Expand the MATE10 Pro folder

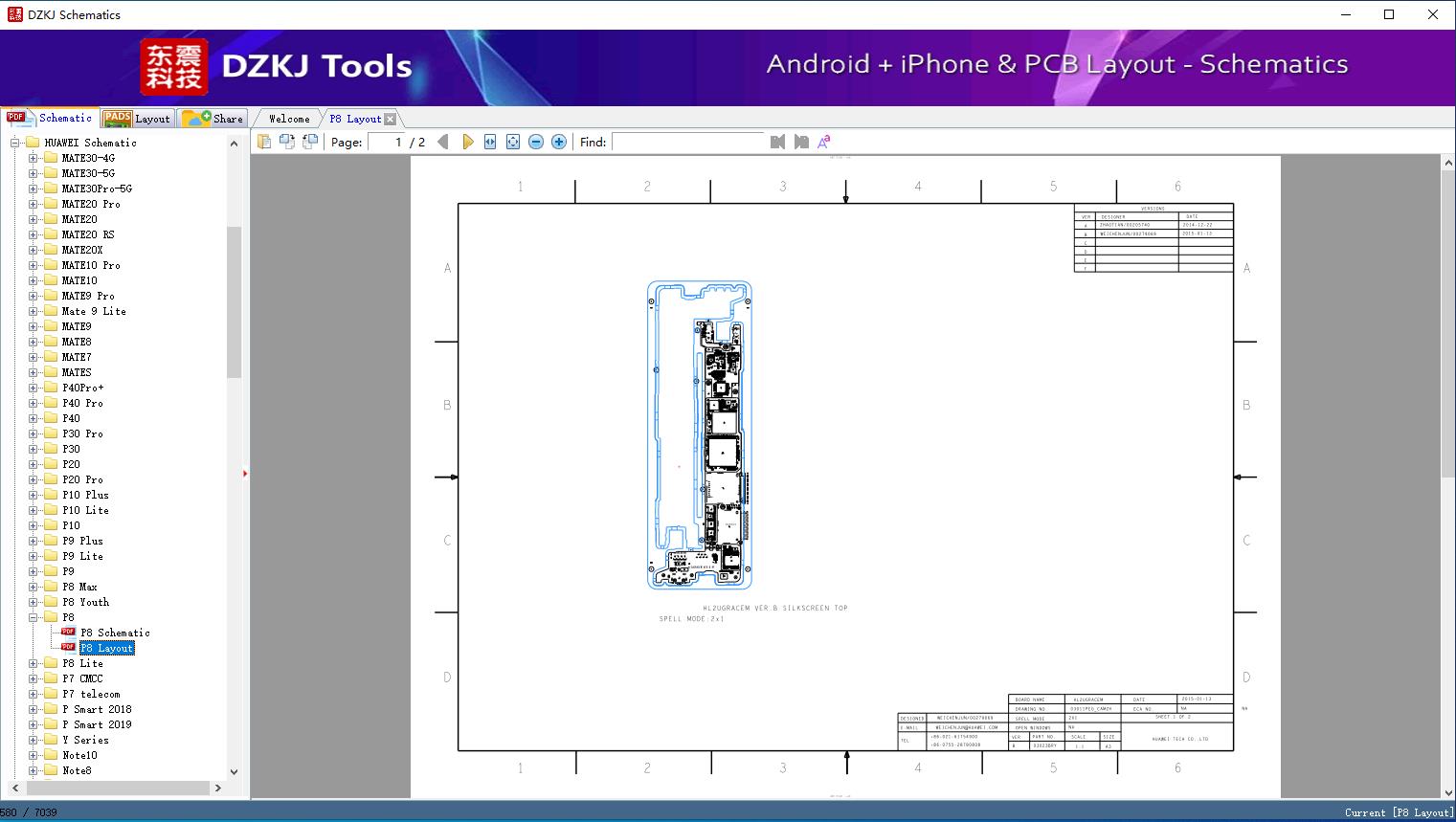(x=34, y=265)
